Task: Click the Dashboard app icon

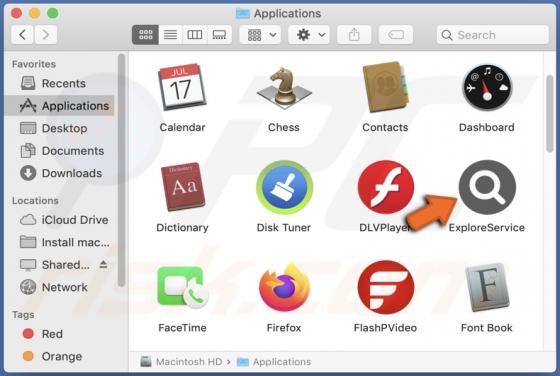Action: [487, 87]
